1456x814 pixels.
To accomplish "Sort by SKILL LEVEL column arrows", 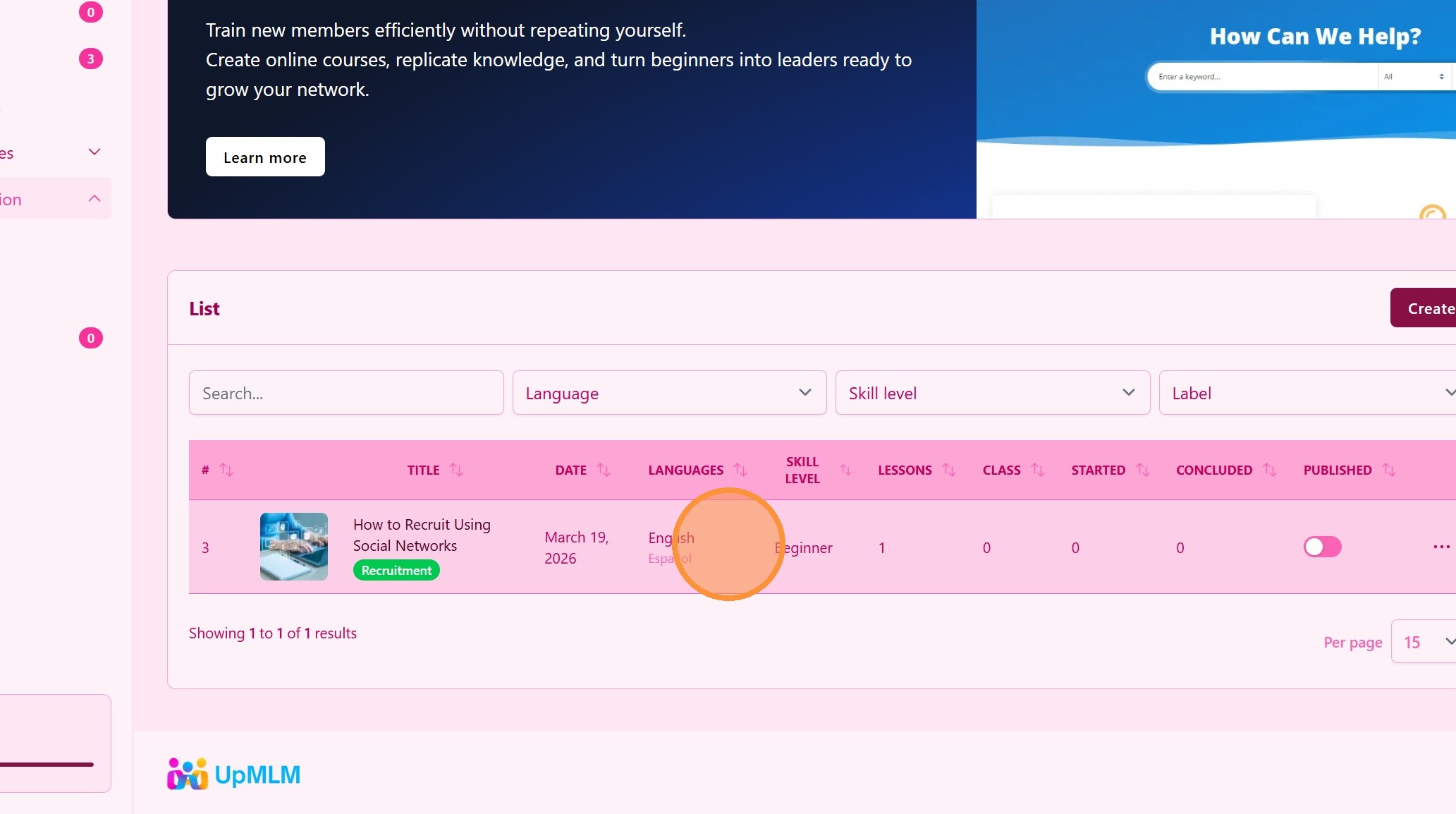I will click(845, 470).
